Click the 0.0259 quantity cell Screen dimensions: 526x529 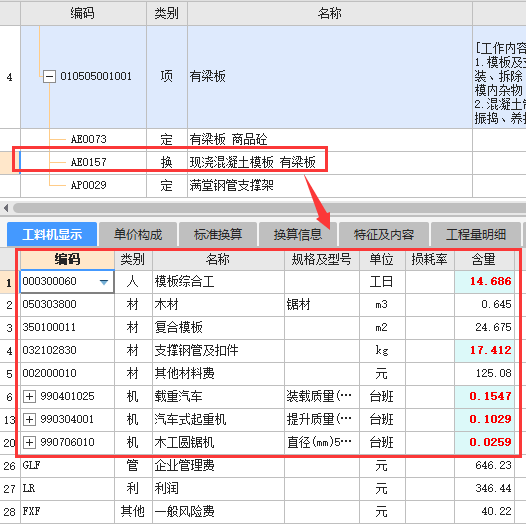(484, 442)
